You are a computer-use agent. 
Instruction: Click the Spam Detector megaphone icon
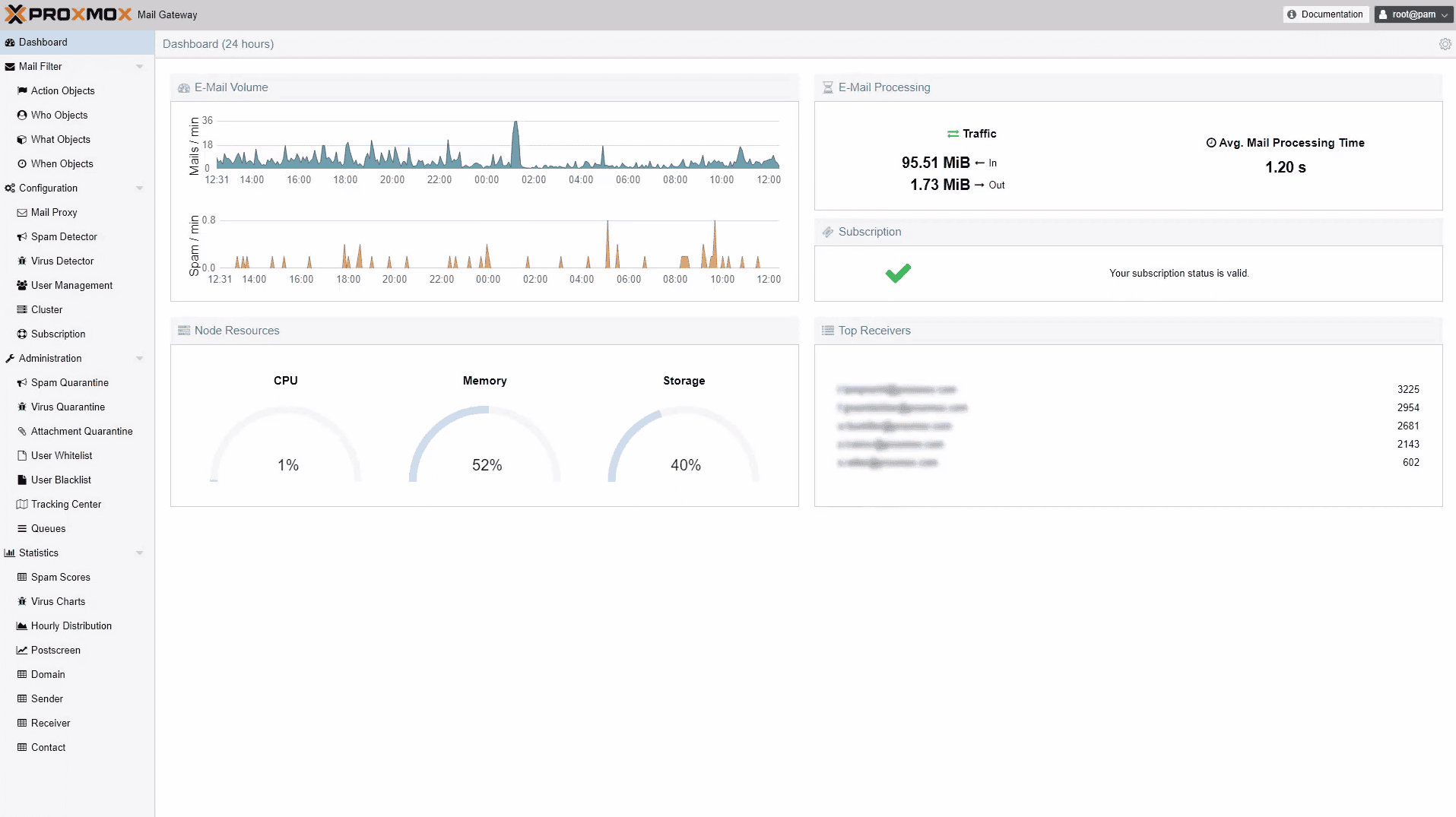click(x=22, y=236)
